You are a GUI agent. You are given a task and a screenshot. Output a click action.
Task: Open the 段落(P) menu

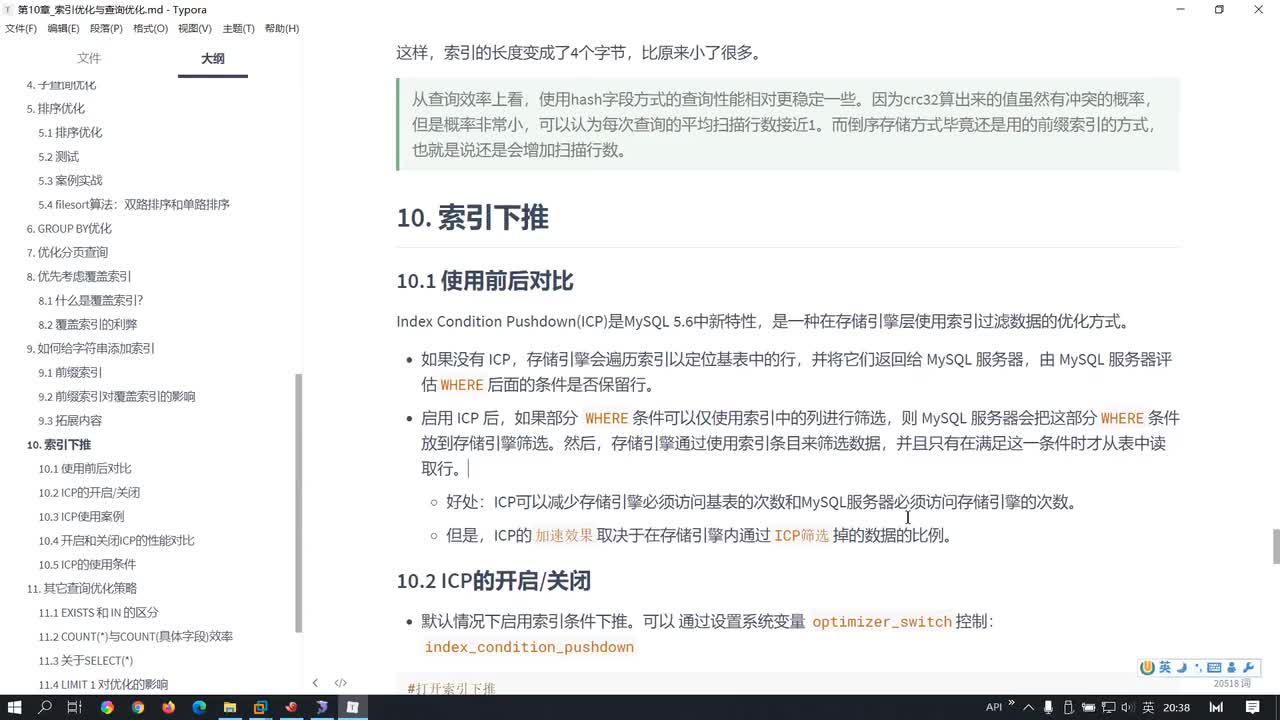coord(106,28)
